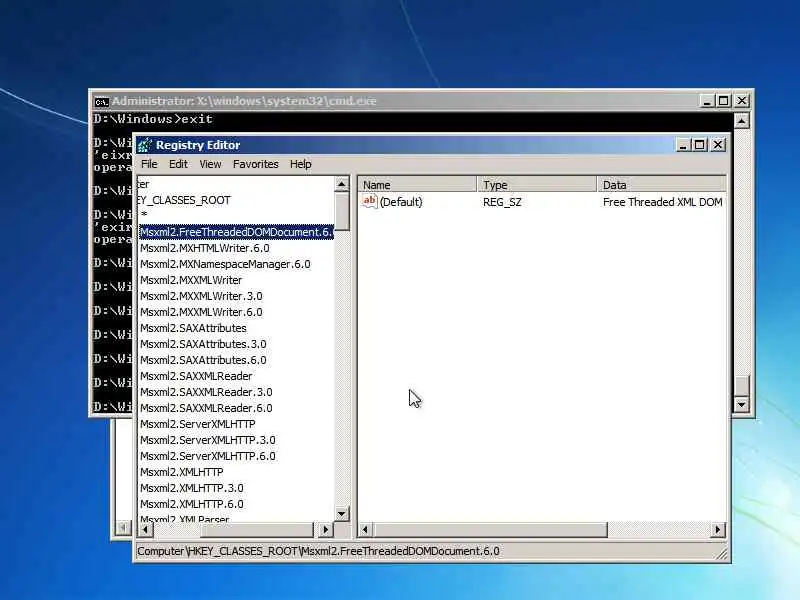800x600 pixels.
Task: Click the Registry Editor resize grip corner
Action: click(x=723, y=555)
